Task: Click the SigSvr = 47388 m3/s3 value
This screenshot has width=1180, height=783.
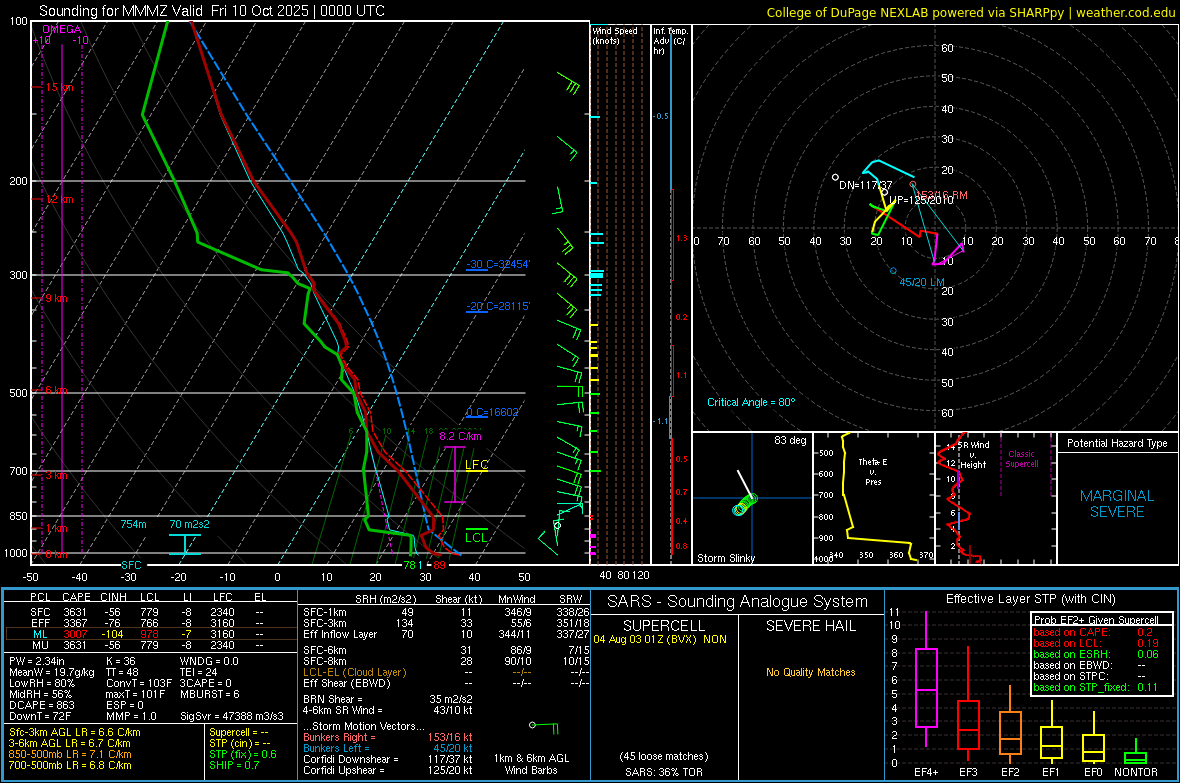Action: 232,716
